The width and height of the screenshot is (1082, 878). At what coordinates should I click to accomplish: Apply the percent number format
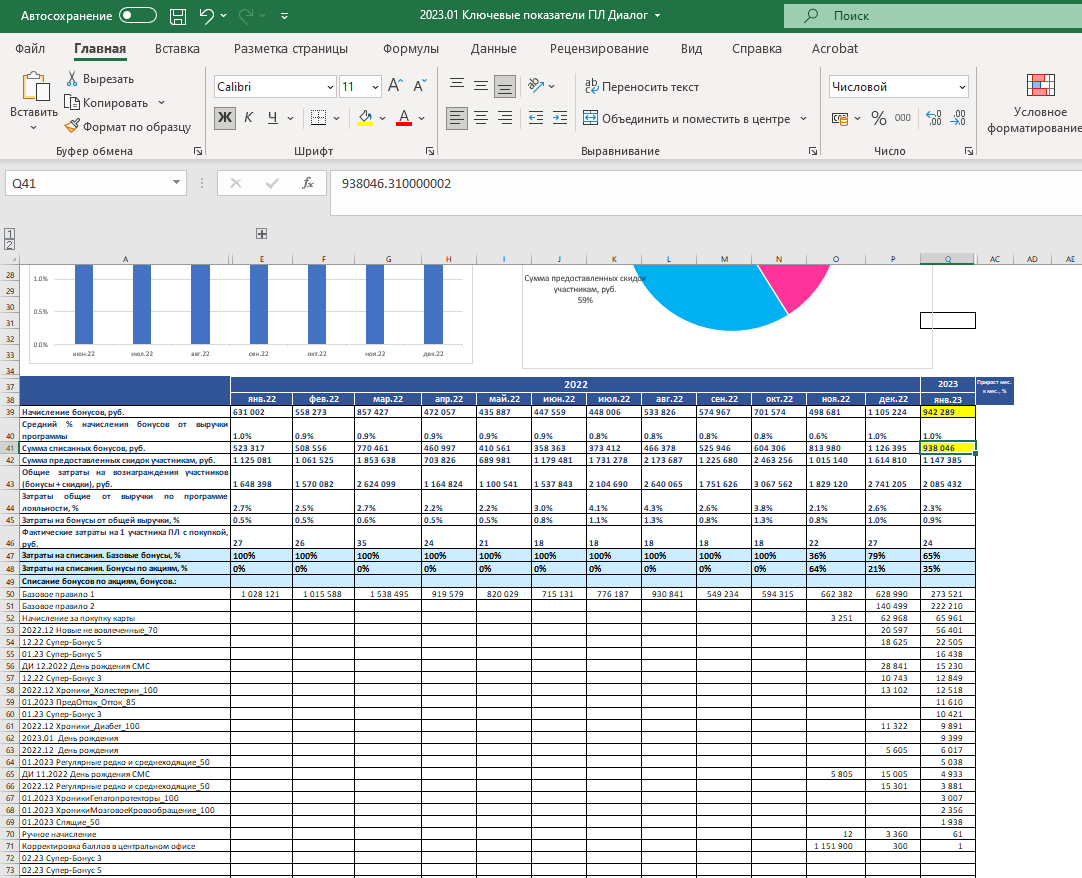coord(878,119)
